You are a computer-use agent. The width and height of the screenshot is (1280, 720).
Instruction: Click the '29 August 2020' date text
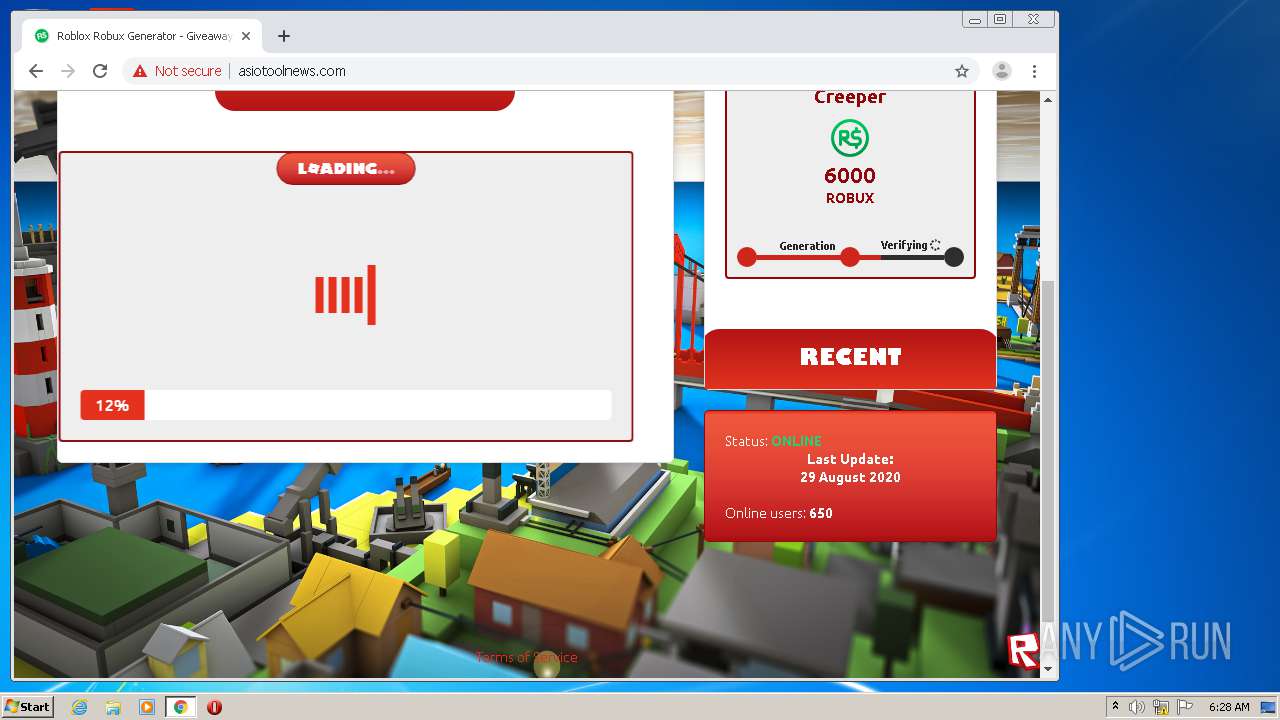(x=850, y=477)
